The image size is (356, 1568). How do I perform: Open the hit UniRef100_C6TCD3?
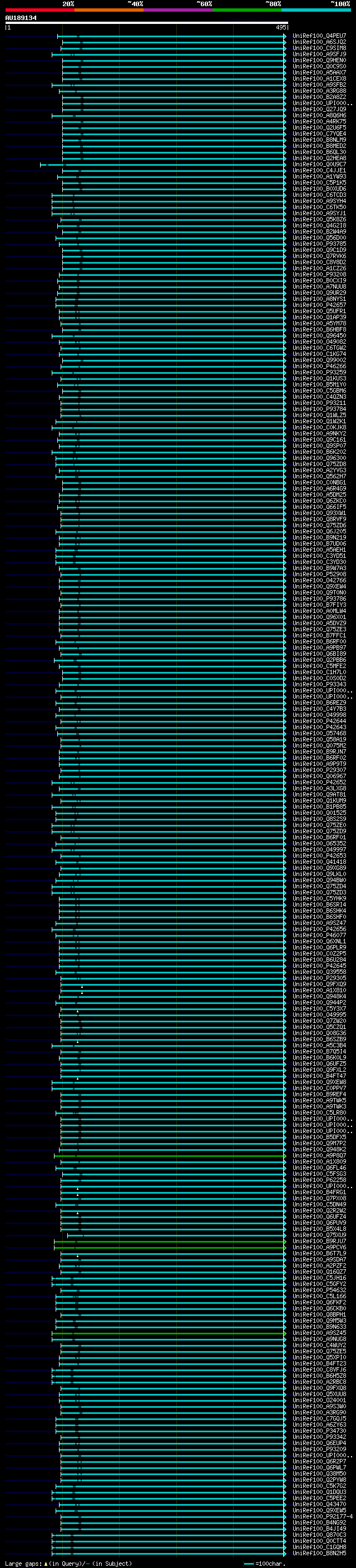pyautogui.click(x=319, y=195)
